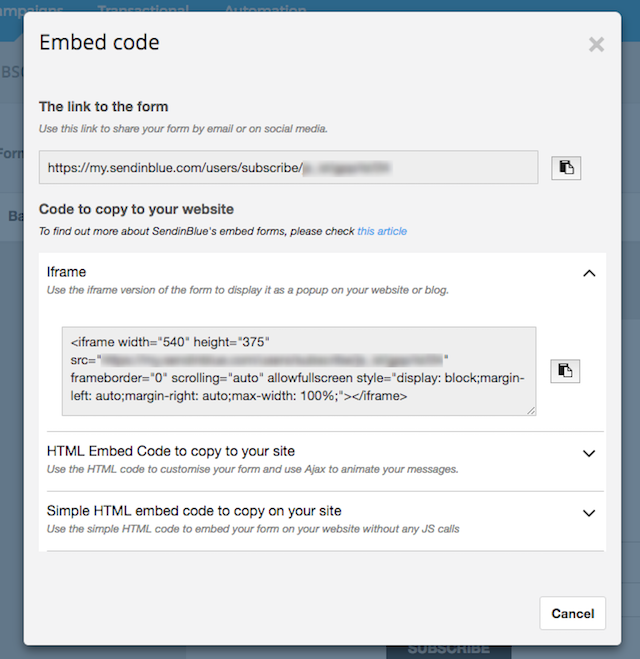Copy the form link with clipboard icon
Image resolution: width=640 pixels, height=659 pixels.
(x=566, y=168)
